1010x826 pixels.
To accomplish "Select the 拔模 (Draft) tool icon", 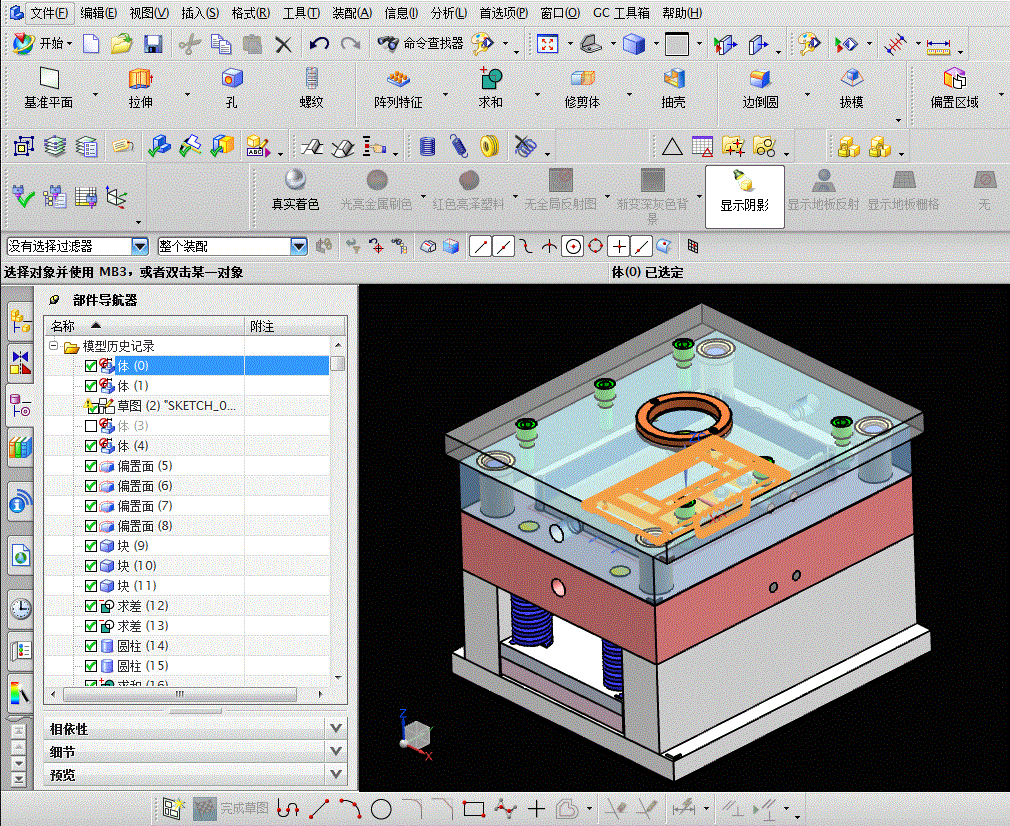I will click(851, 80).
